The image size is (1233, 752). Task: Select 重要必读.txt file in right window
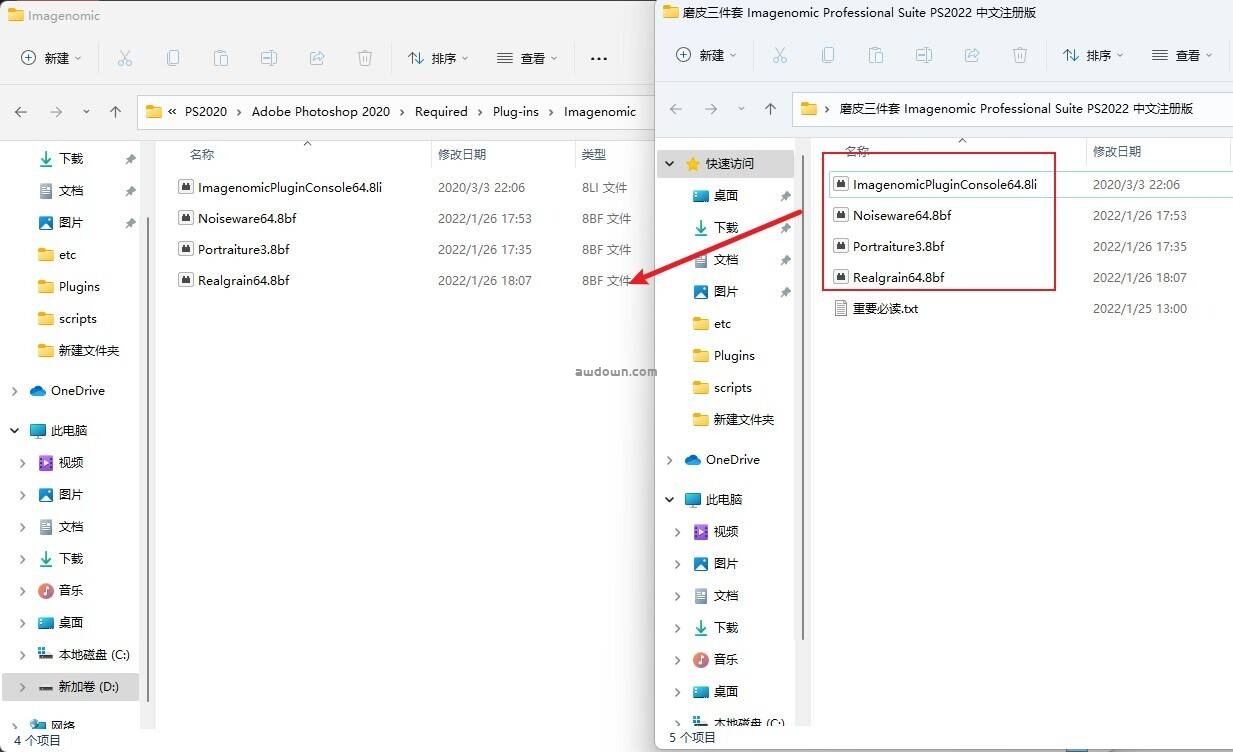tap(885, 308)
